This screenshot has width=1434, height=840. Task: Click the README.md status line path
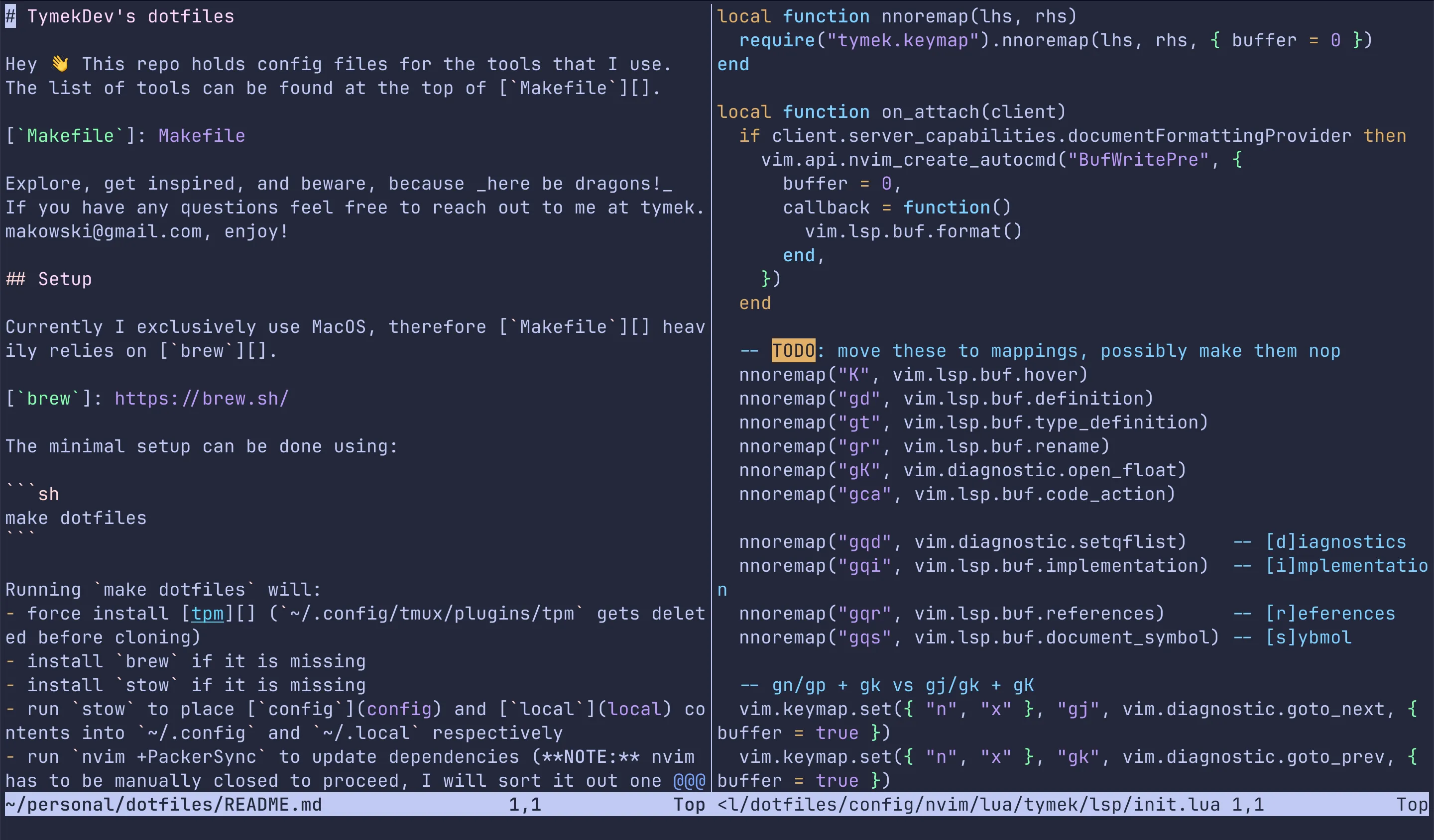pyautogui.click(x=163, y=804)
